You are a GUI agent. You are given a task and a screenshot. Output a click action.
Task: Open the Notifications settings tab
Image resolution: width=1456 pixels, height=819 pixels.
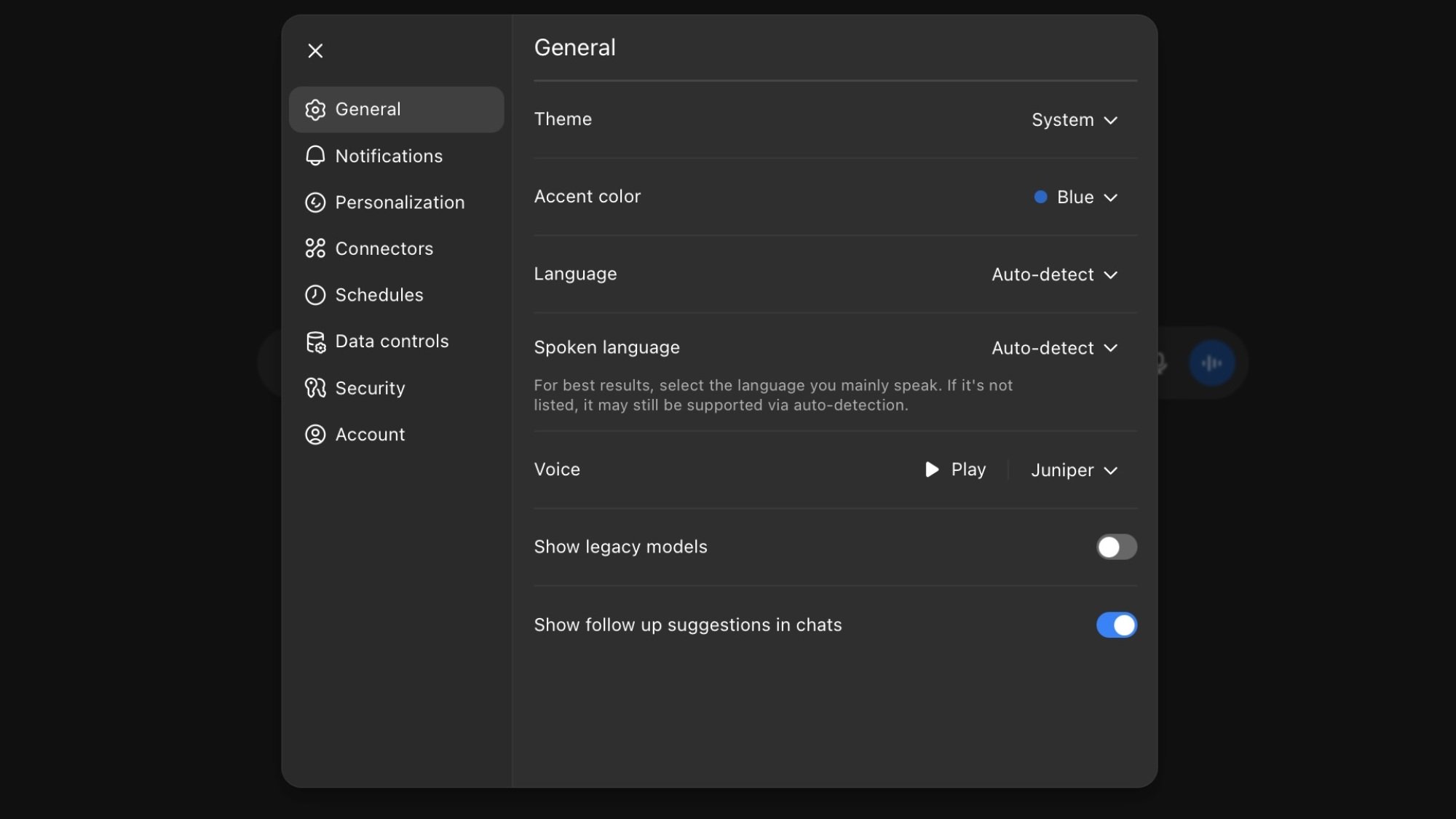396,156
